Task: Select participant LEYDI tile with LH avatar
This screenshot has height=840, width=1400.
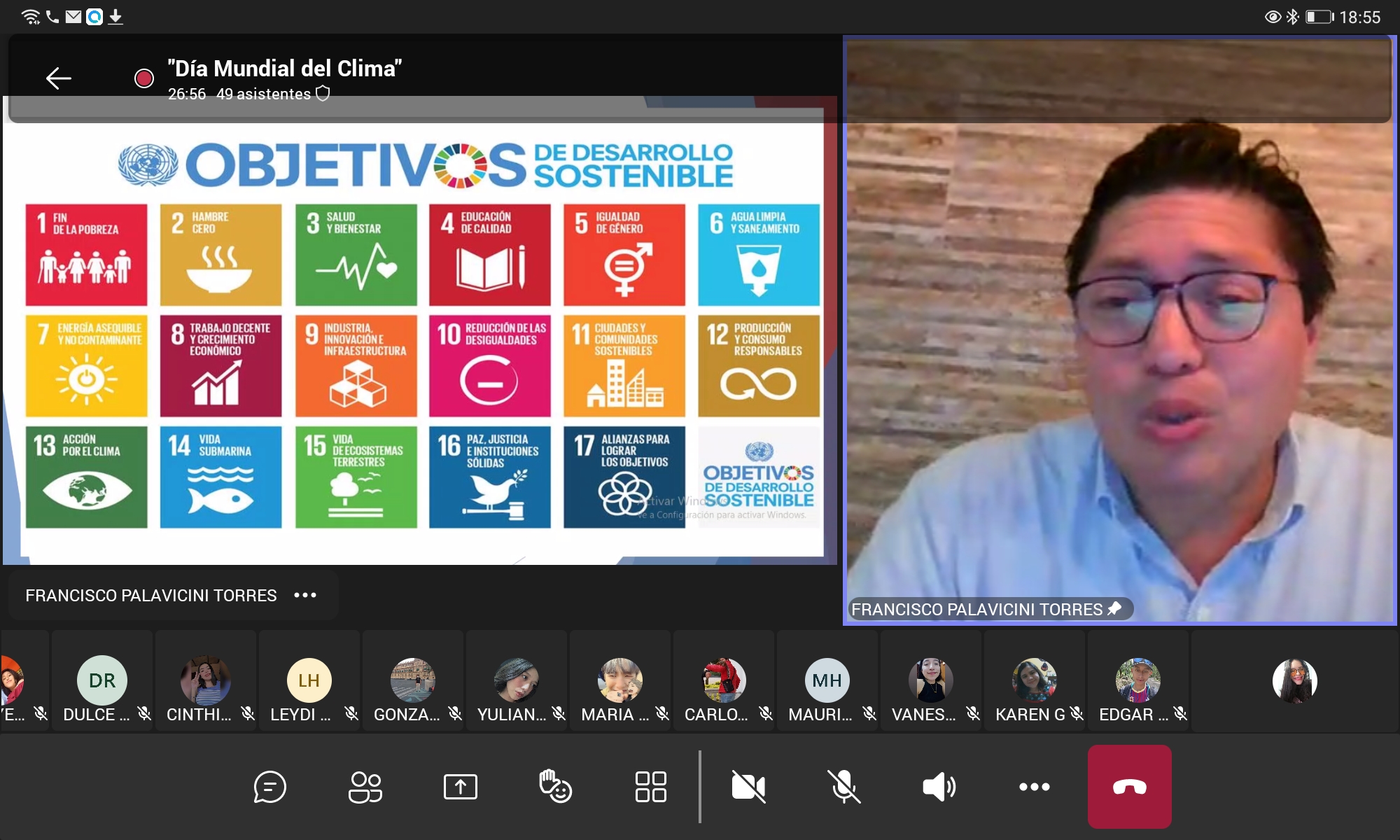Action: pyautogui.click(x=309, y=680)
